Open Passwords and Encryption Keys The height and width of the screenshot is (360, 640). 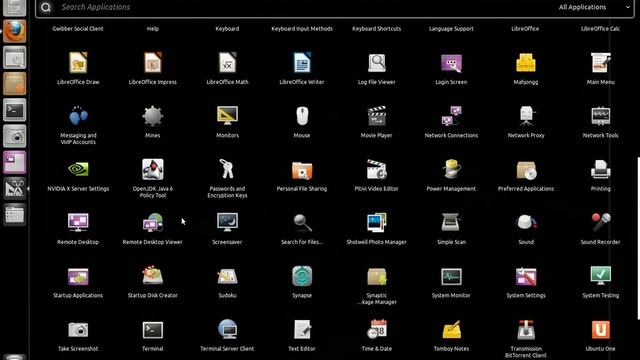pos(227,169)
